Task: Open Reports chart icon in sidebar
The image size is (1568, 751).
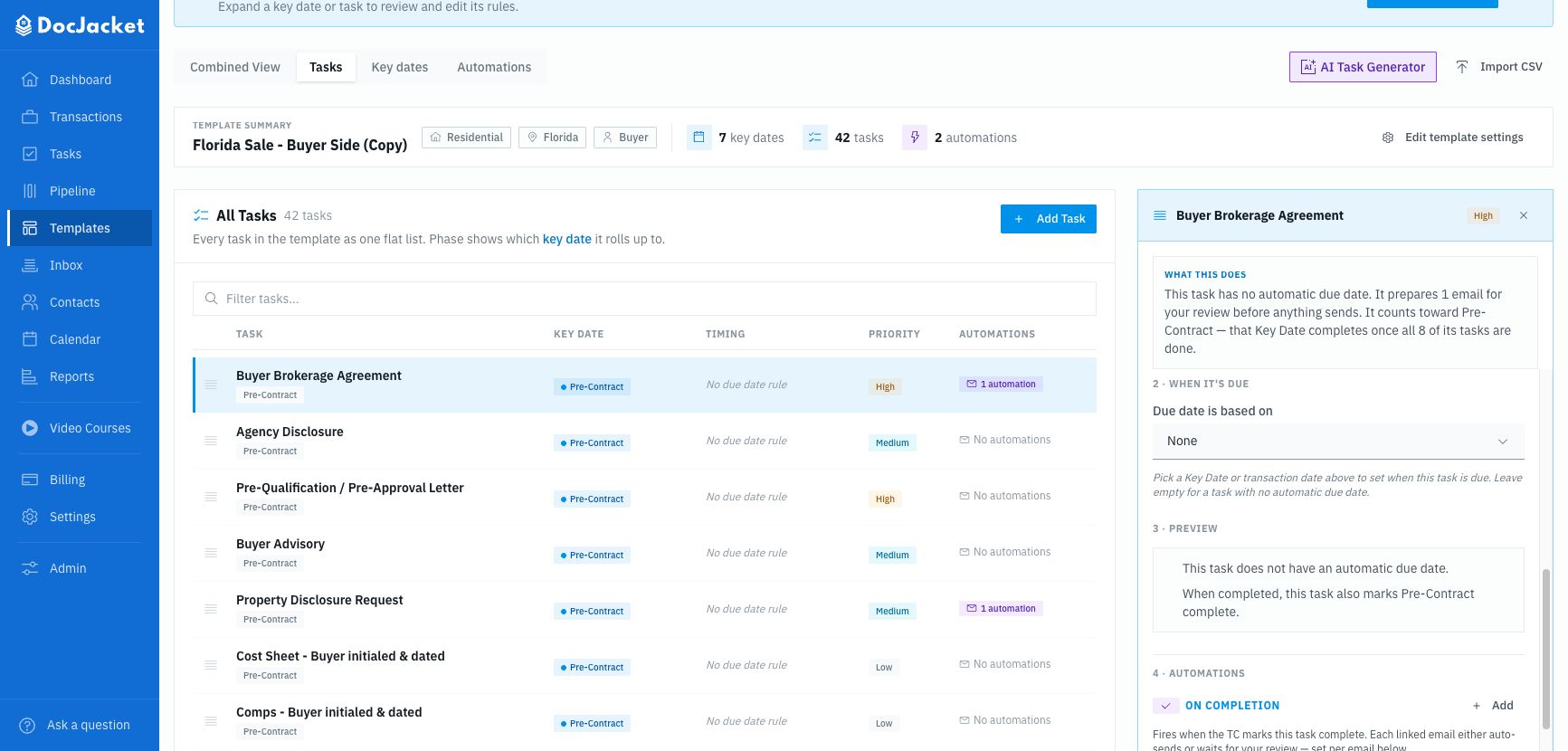Action: 30,376
